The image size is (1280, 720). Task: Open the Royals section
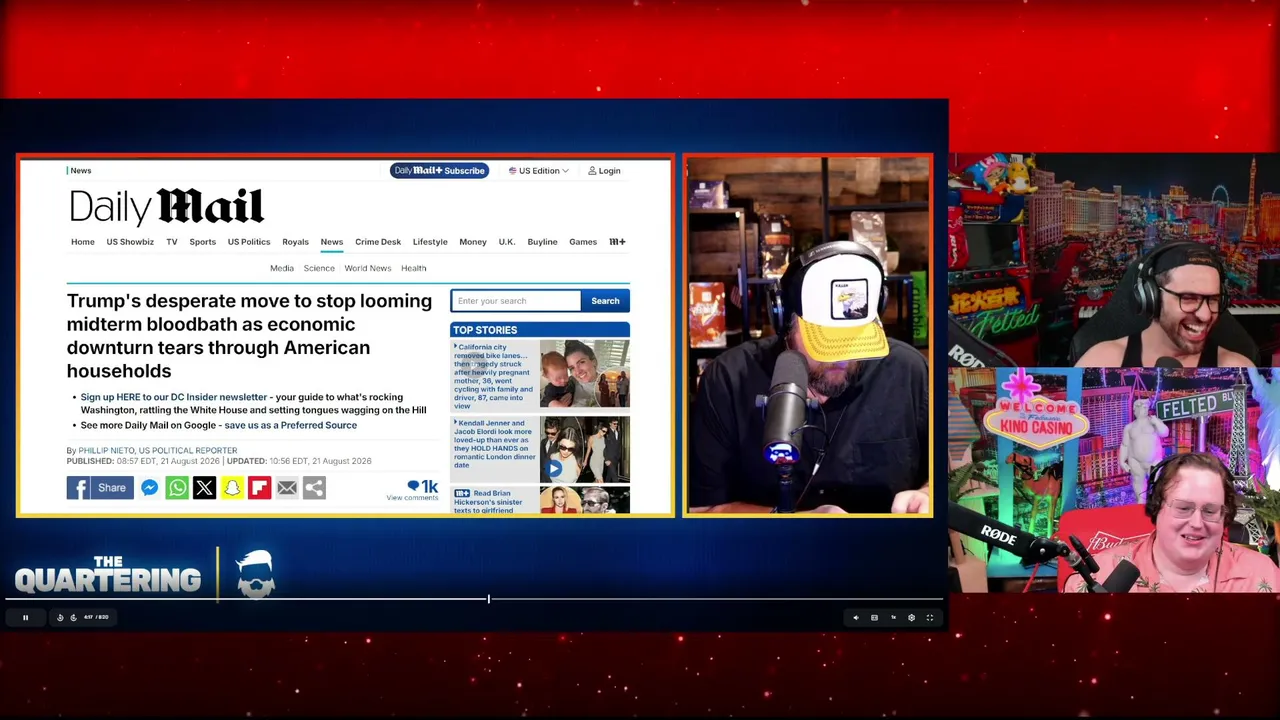coord(295,242)
